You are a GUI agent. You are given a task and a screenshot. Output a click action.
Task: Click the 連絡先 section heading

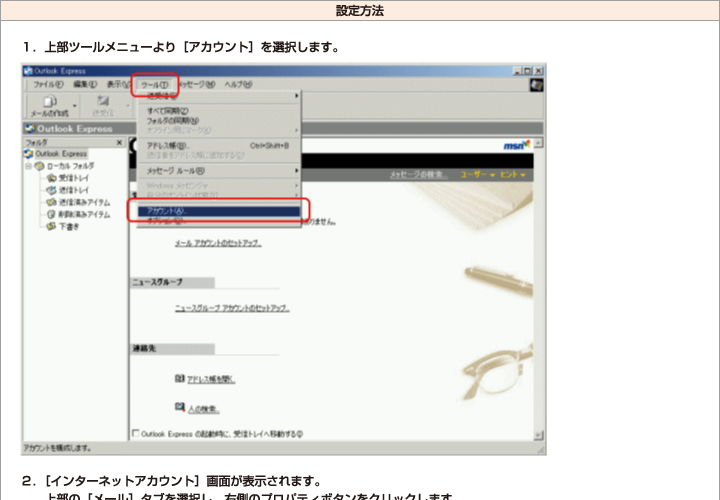(x=144, y=348)
